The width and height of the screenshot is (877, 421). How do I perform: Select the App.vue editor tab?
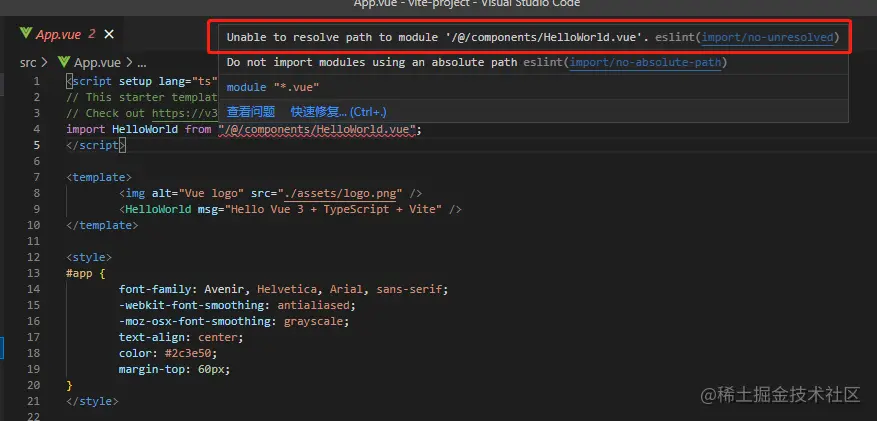(x=66, y=34)
